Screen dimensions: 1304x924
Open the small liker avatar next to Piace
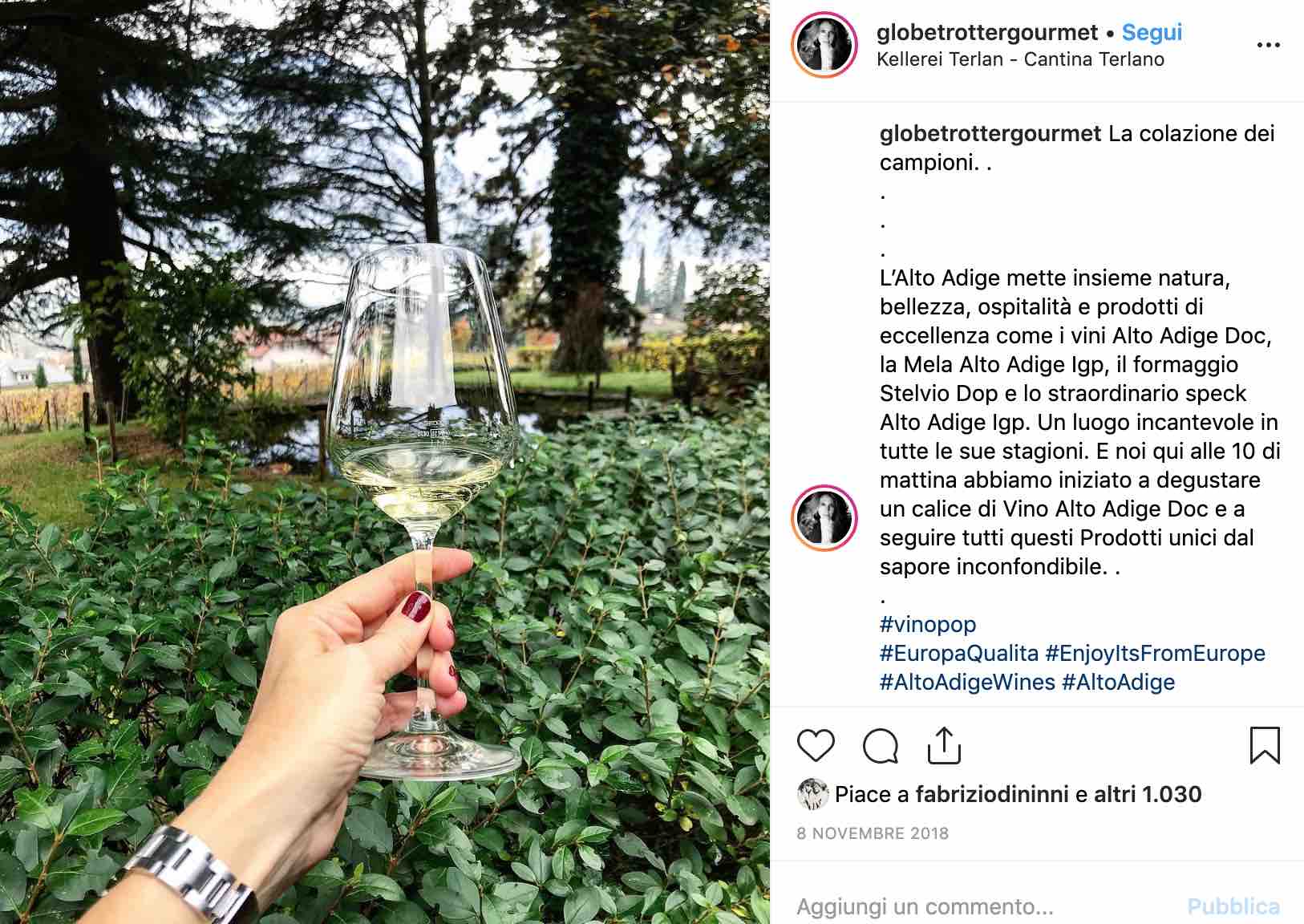point(812,794)
